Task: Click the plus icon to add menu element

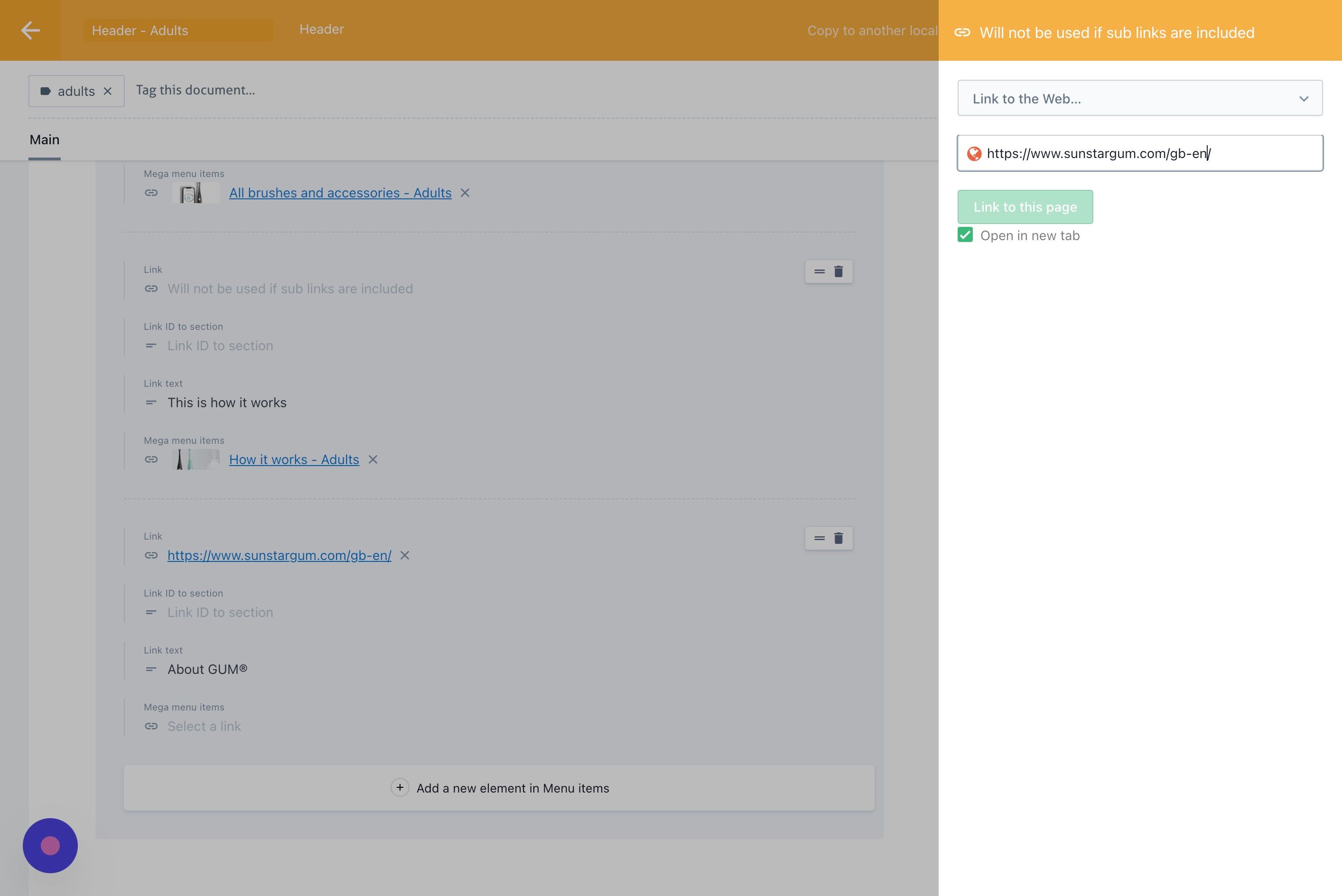Action: [400, 787]
